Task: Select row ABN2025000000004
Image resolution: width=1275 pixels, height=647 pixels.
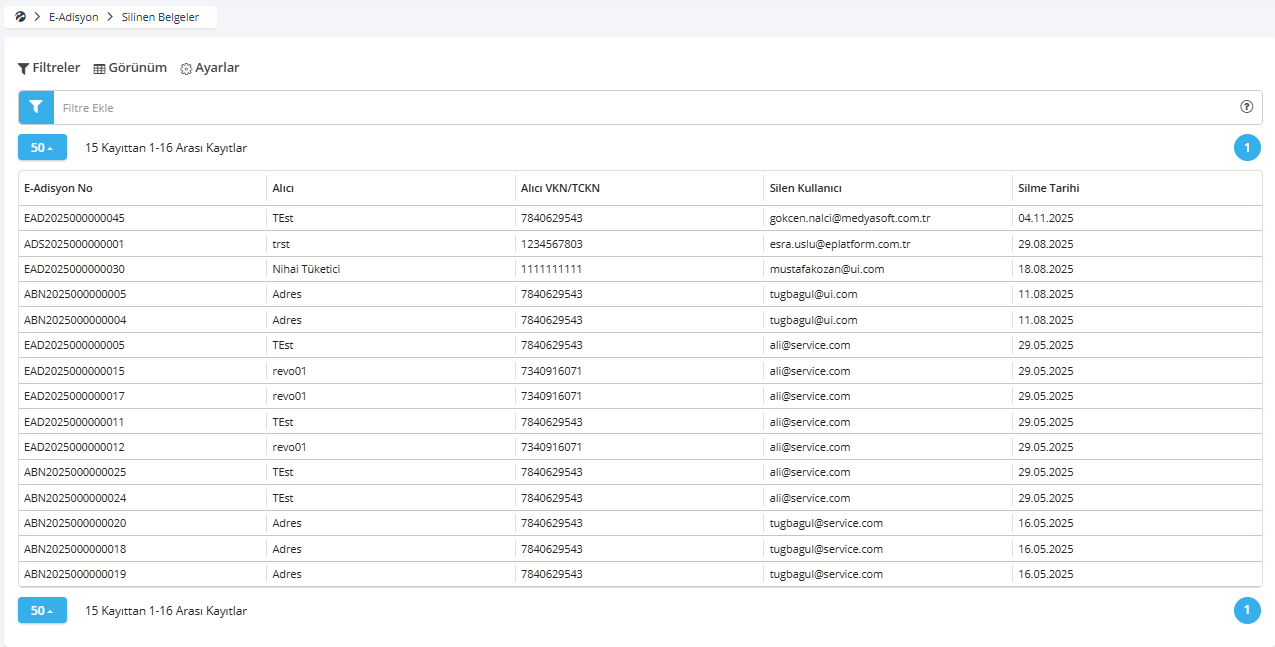Action: pyautogui.click(x=640, y=320)
